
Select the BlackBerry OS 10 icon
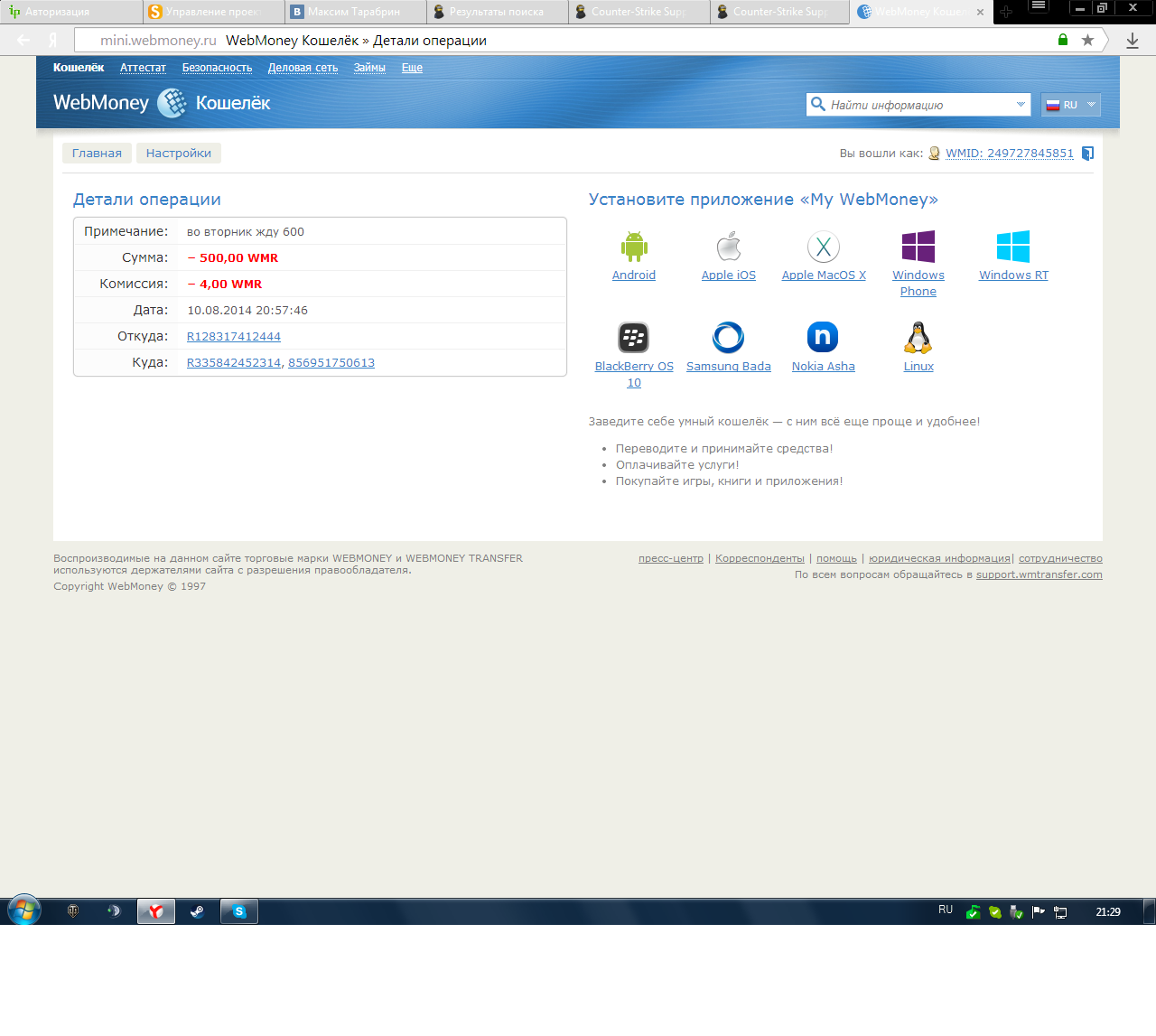634,338
